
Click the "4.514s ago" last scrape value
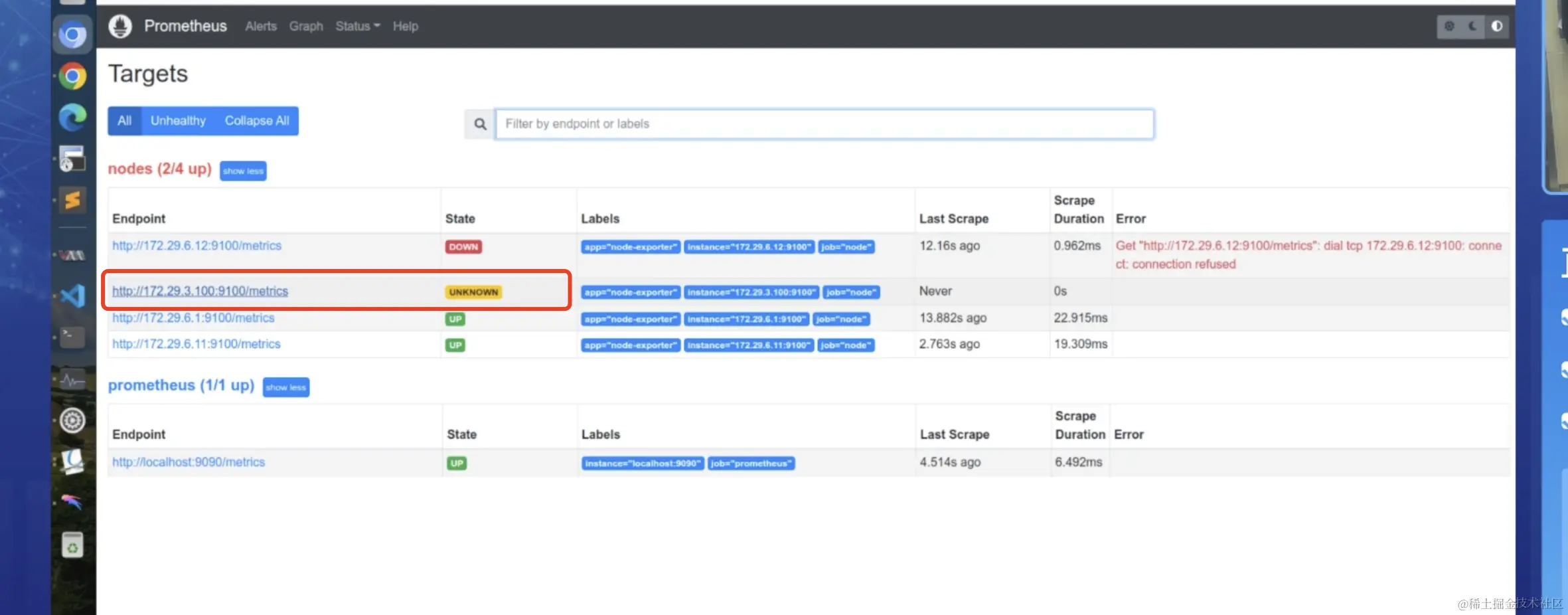pos(950,462)
